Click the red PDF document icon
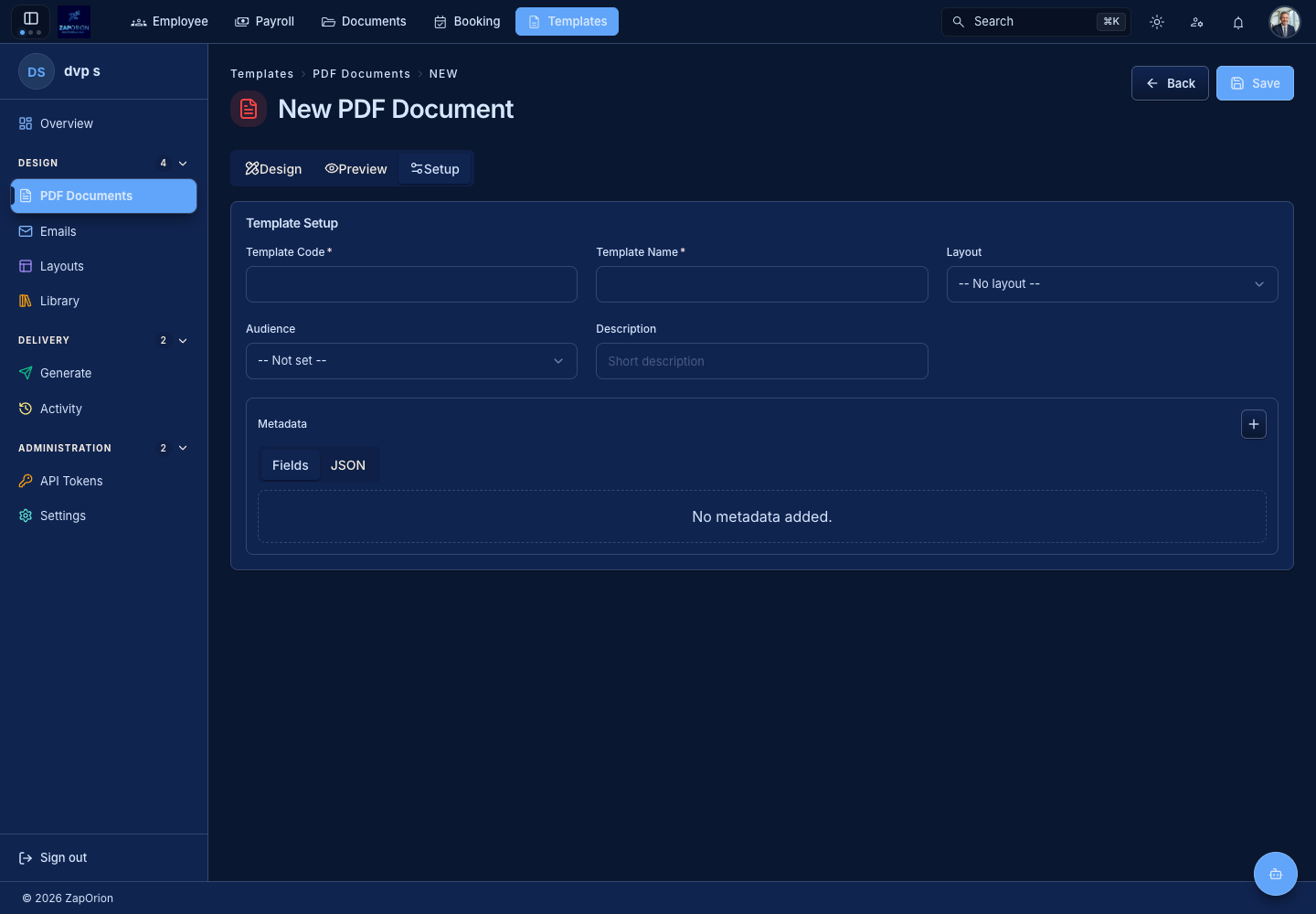 [249, 109]
